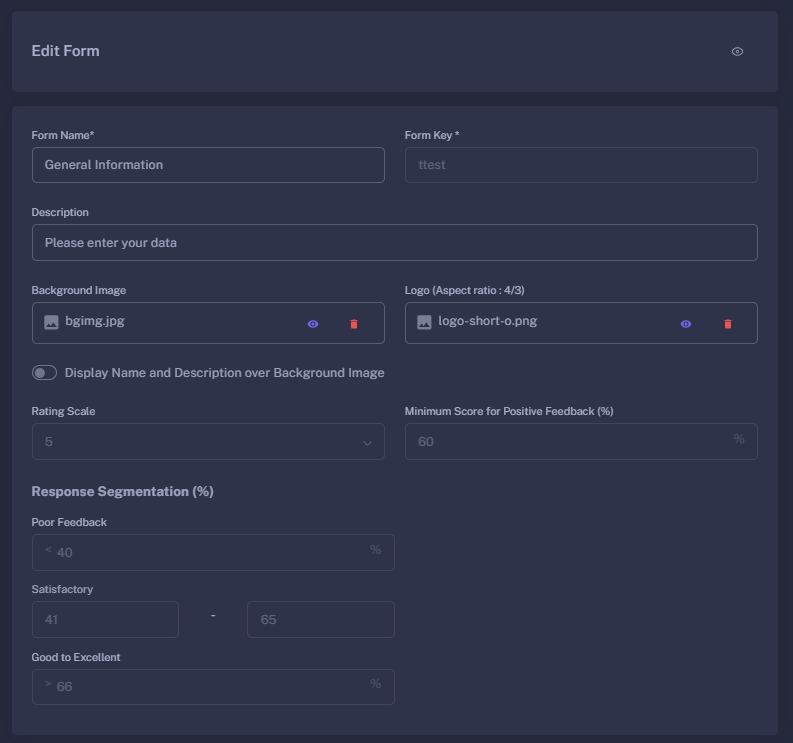Click the Edit Form title
This screenshot has height=743, width=793.
tap(65, 51)
